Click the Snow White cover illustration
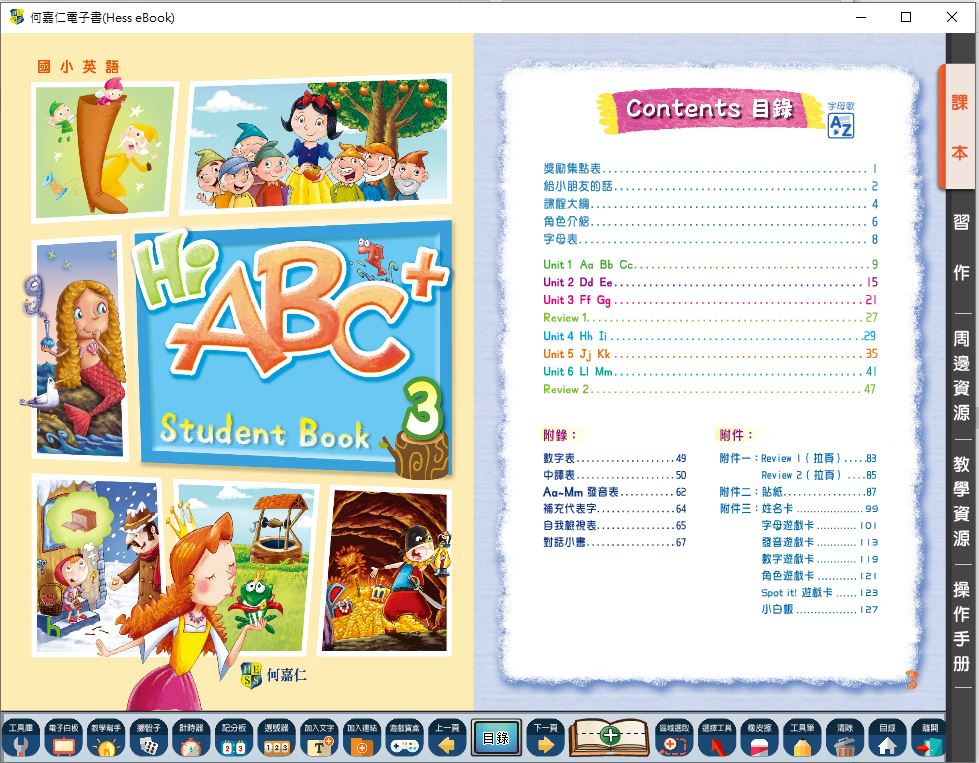 pos(317,144)
